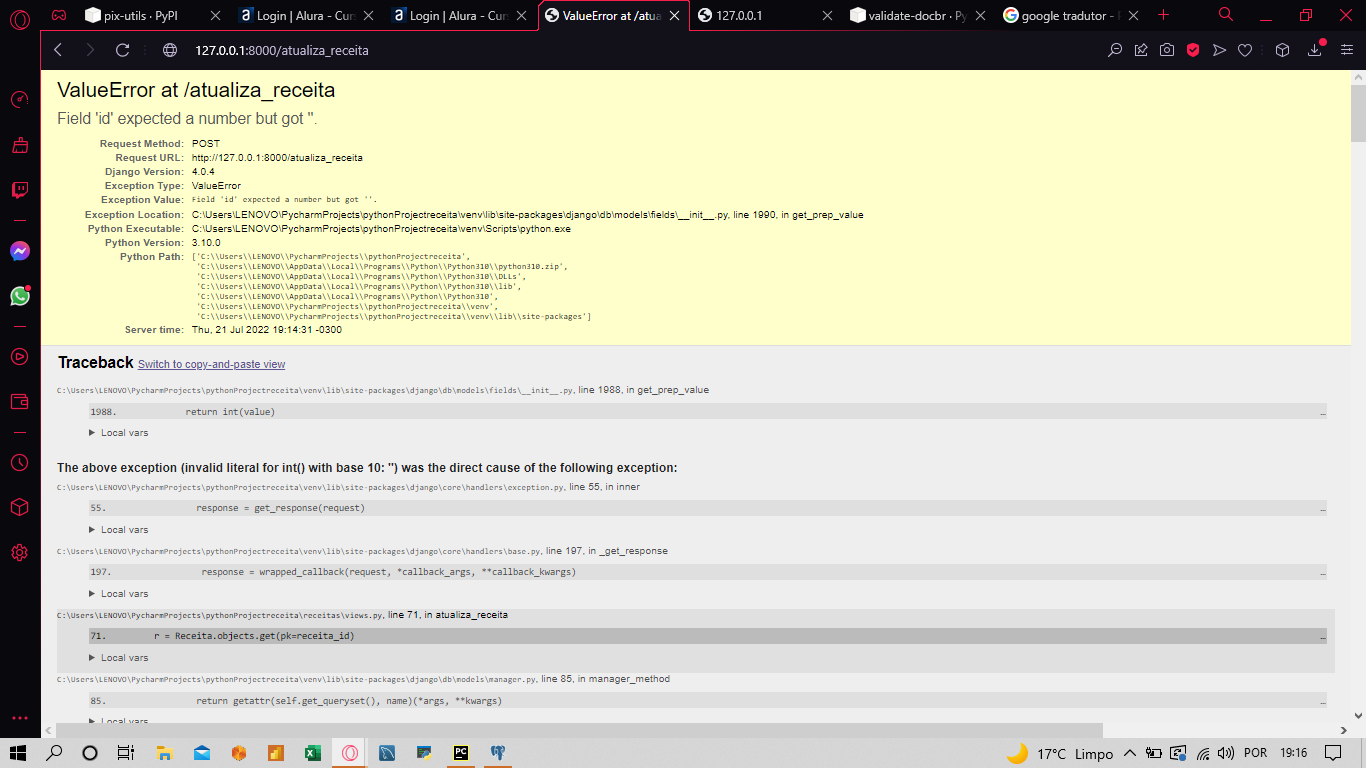The width and height of the screenshot is (1366, 768).
Task: Open Windows Start menu
Action: (x=18, y=753)
